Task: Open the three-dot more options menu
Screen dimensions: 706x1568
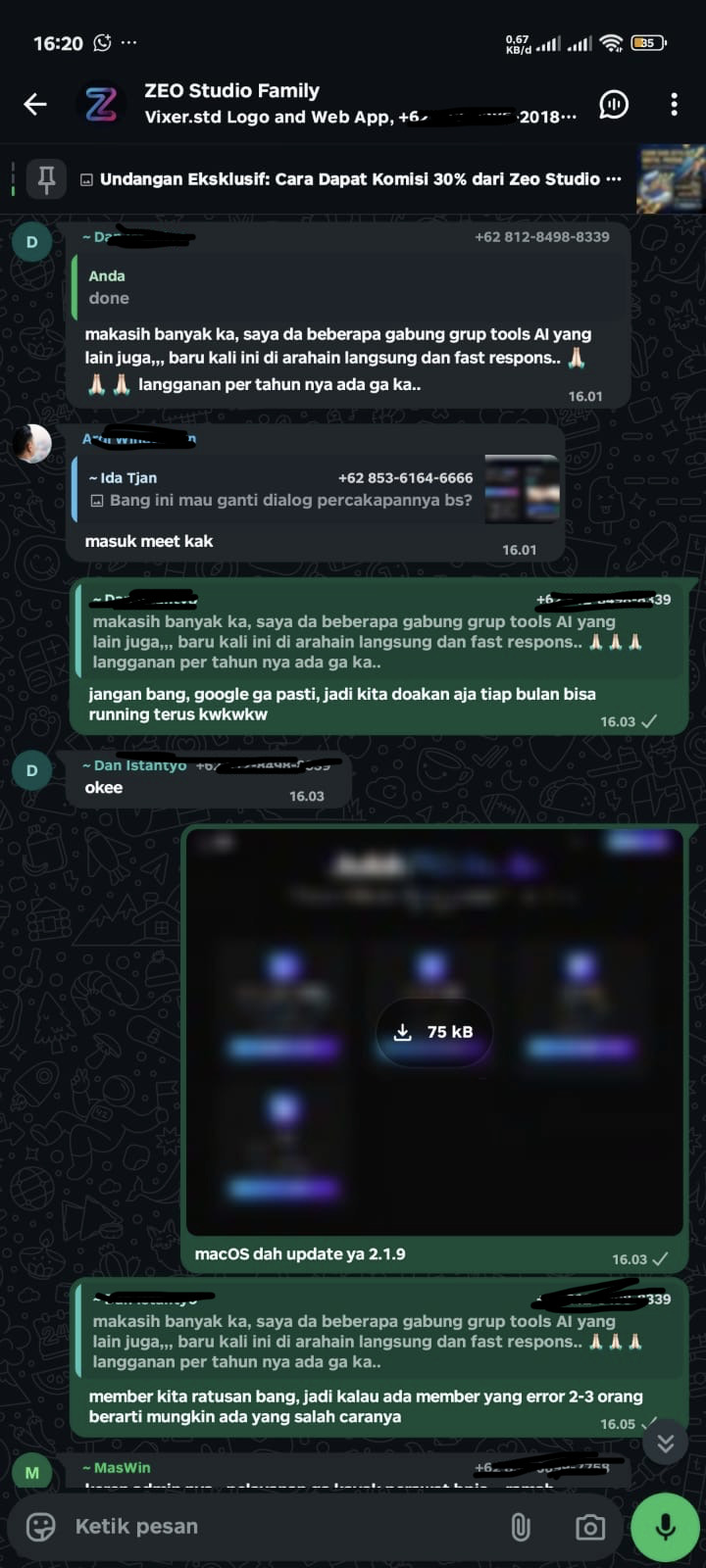Action: coord(674,104)
